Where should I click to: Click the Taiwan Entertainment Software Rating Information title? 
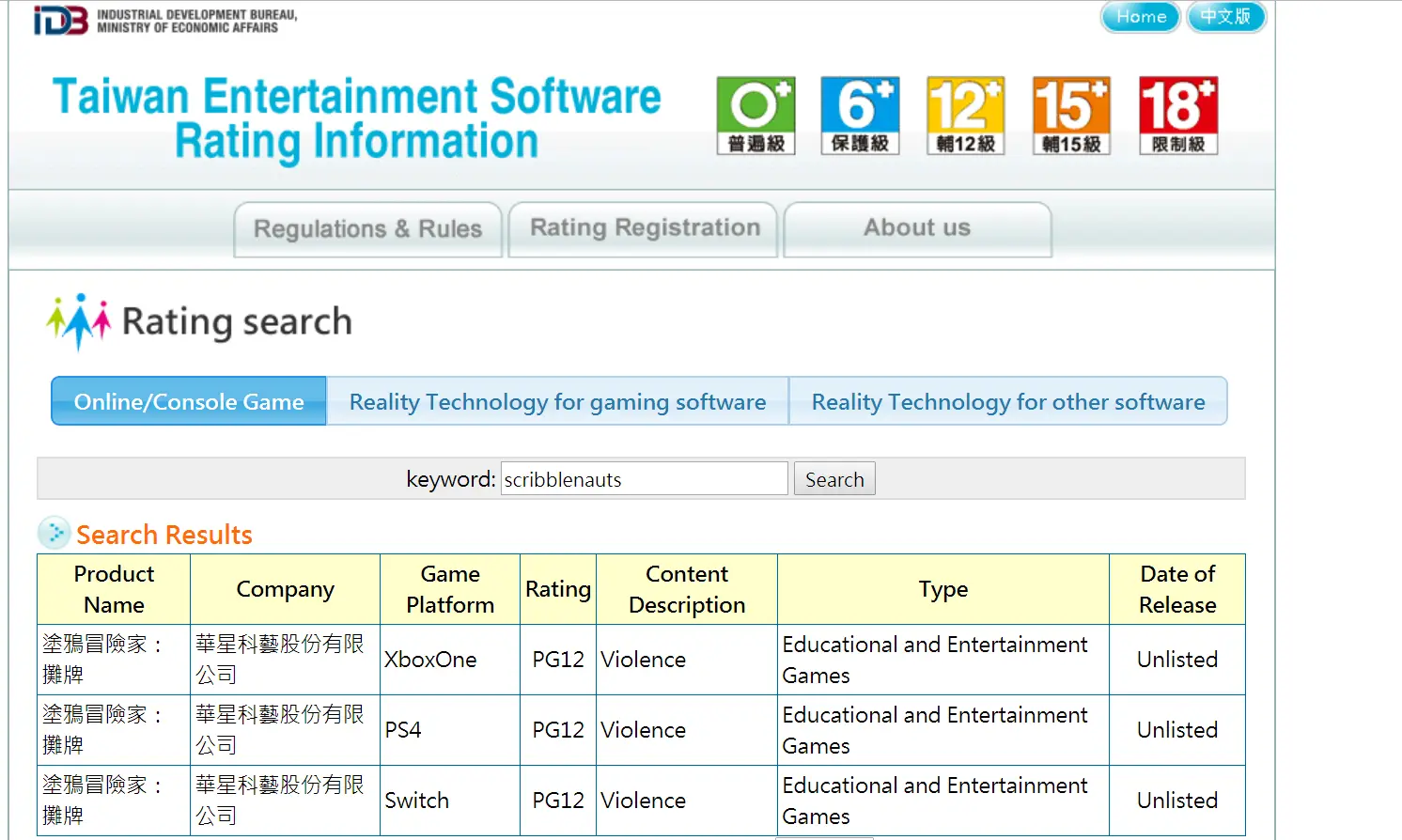[x=357, y=119]
